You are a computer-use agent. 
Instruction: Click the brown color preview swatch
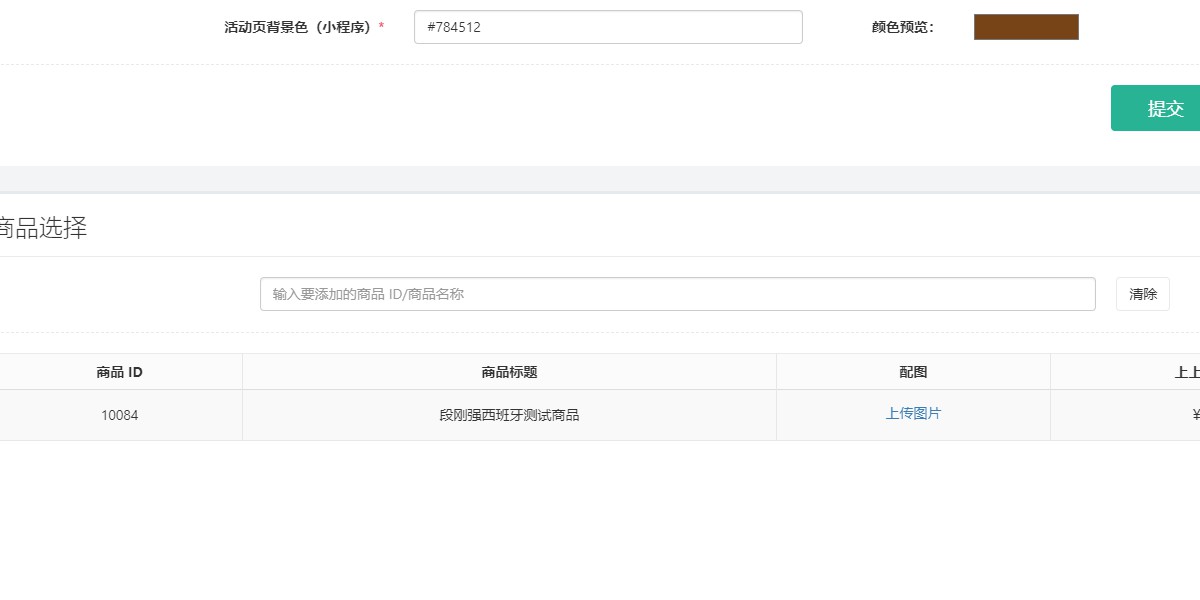point(1026,27)
